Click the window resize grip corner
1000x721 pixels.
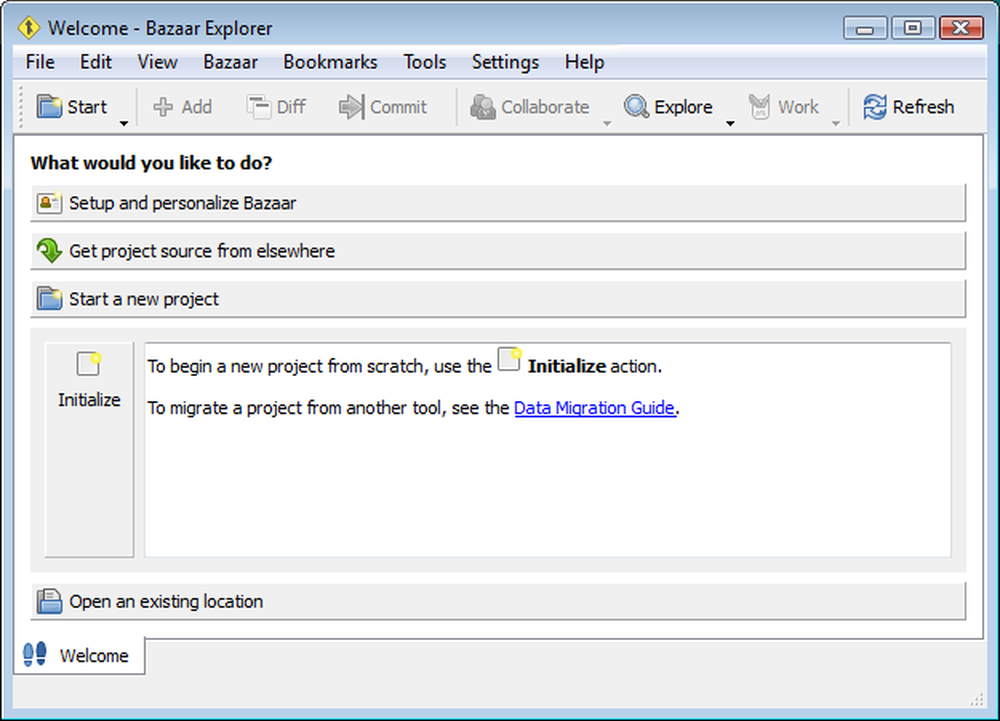(x=976, y=699)
